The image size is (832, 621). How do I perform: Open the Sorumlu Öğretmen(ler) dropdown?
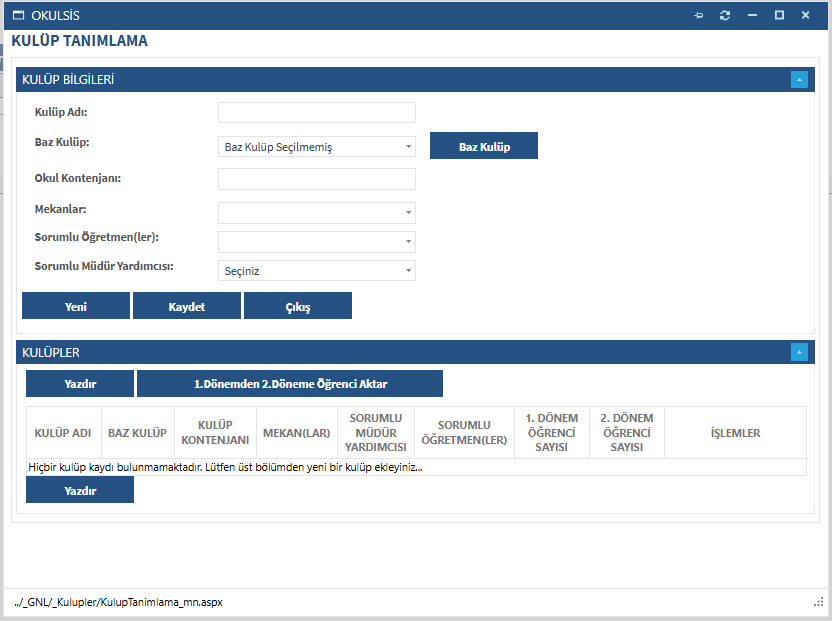coord(316,242)
